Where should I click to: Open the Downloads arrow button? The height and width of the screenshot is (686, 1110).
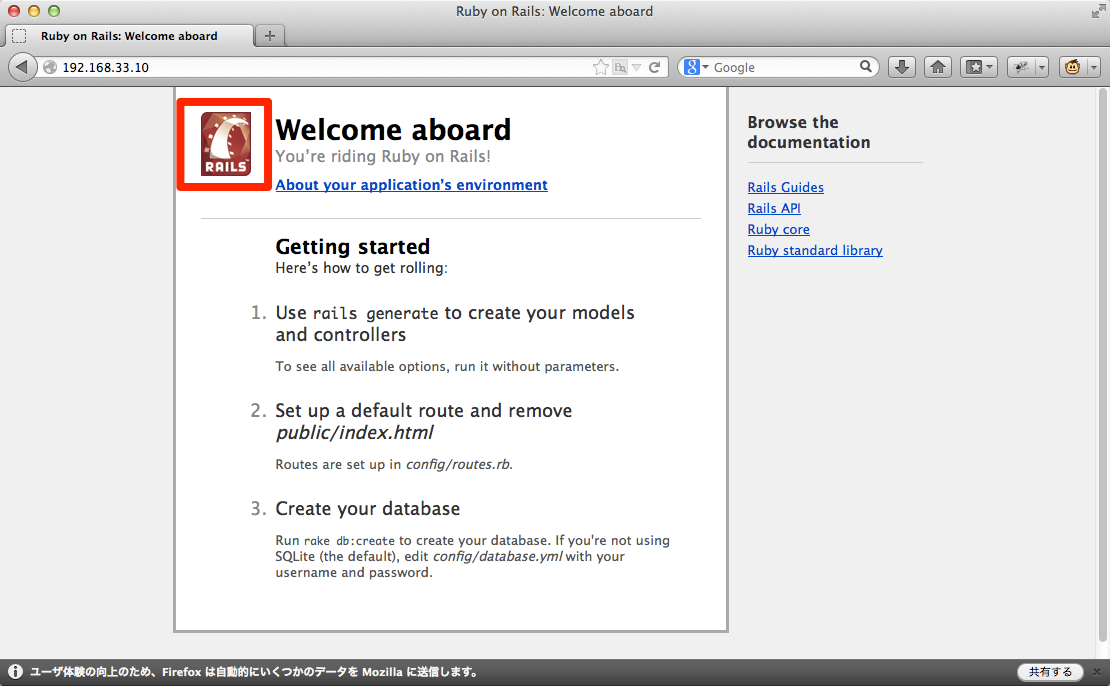point(902,67)
